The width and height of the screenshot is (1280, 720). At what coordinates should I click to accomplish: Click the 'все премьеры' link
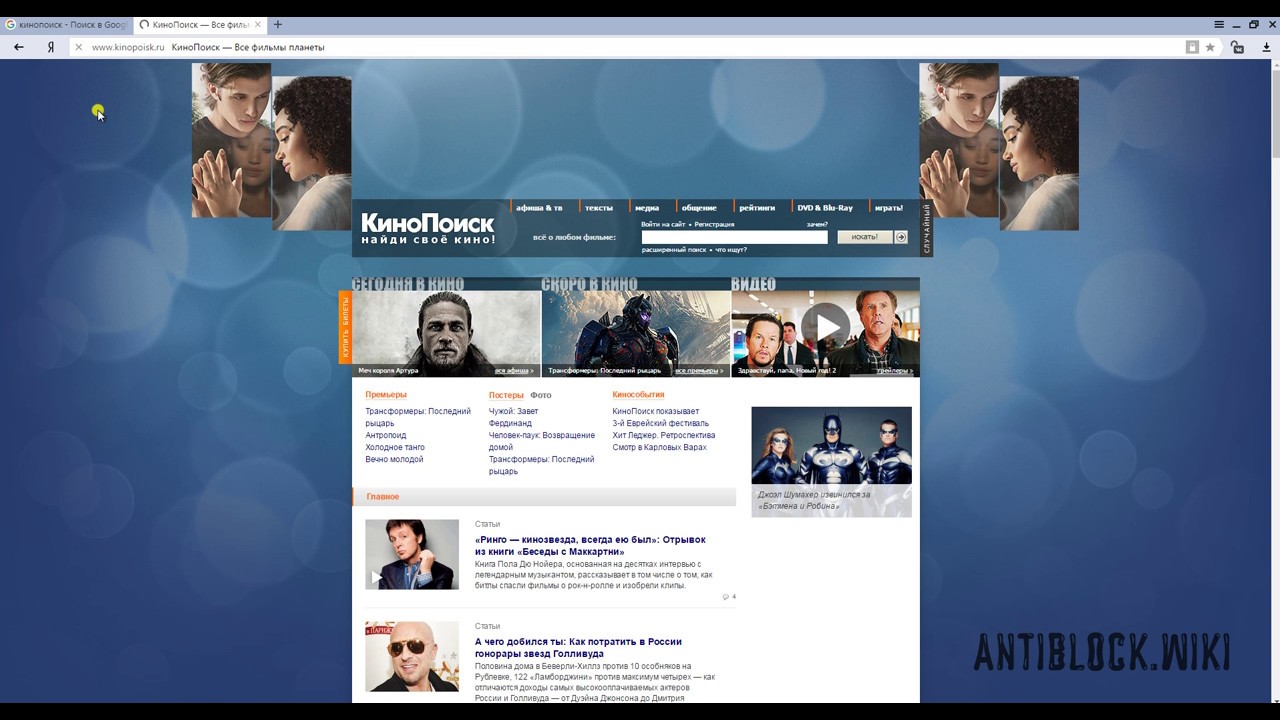[699, 371]
